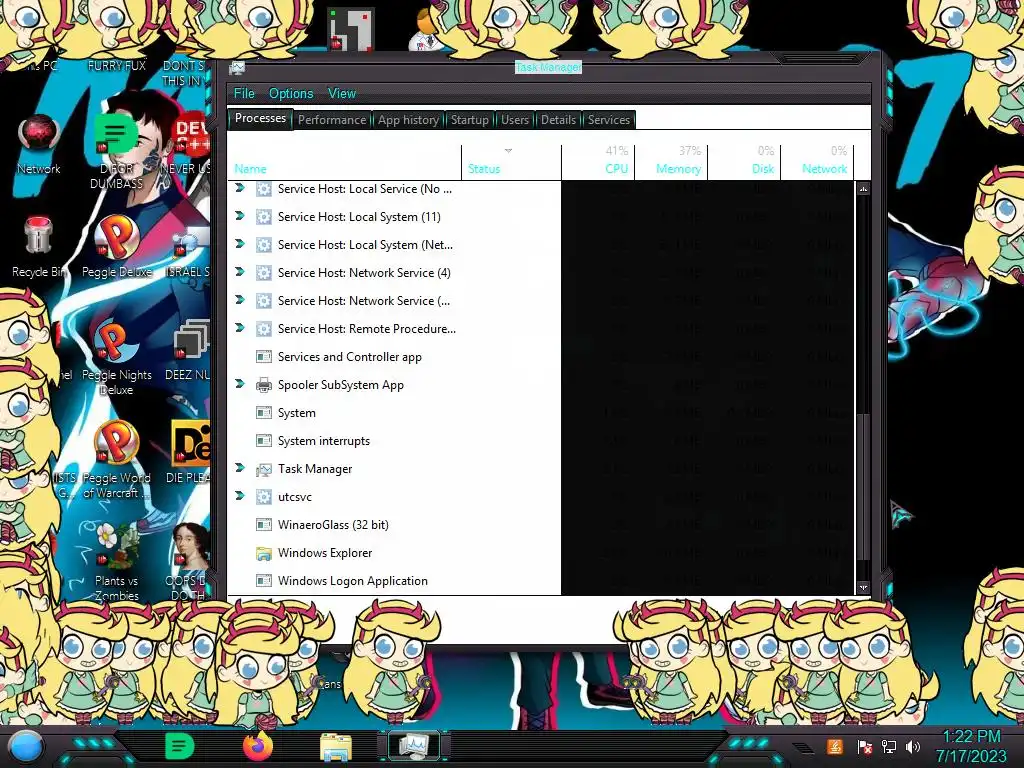Select the Services and Controller app text
The width and height of the screenshot is (1024, 768).
tap(349, 357)
